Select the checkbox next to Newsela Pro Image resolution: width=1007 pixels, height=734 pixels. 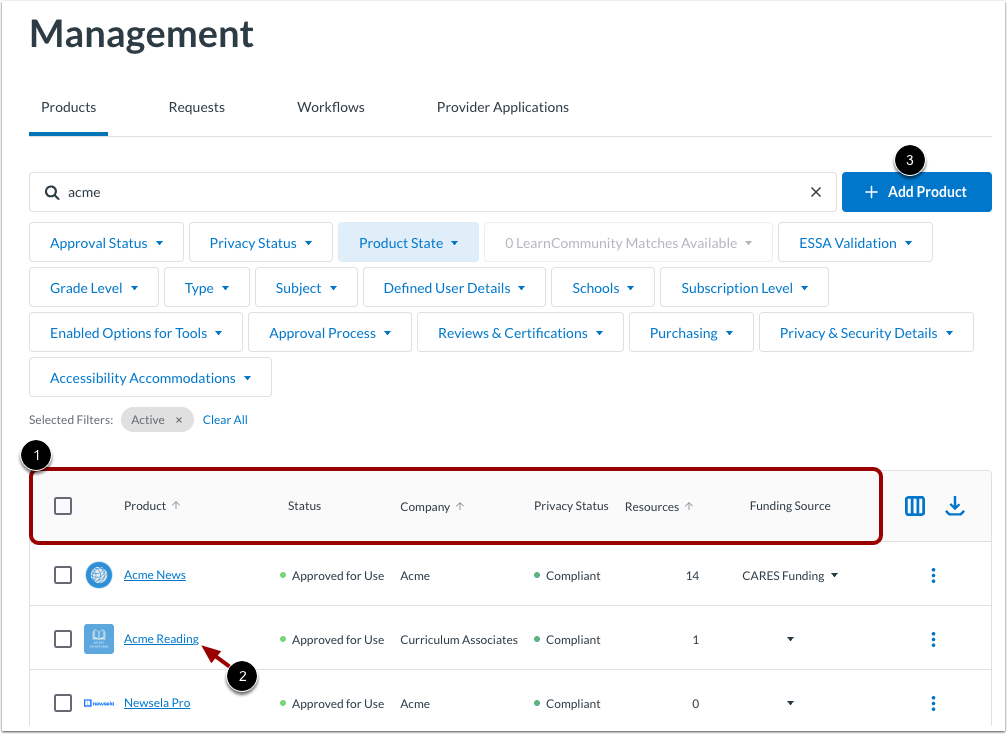coord(63,703)
